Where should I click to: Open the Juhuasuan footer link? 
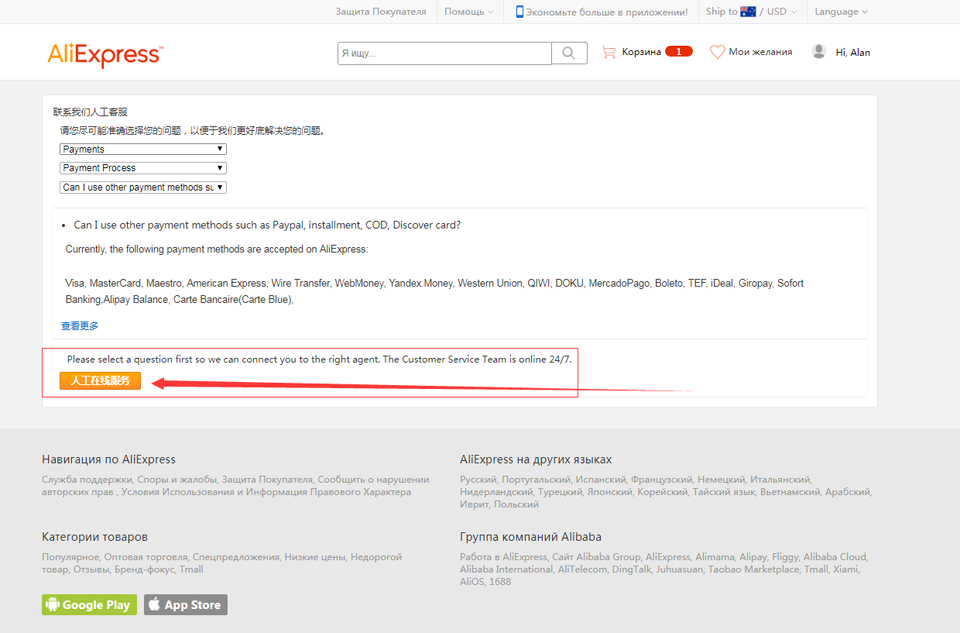[x=680, y=569]
